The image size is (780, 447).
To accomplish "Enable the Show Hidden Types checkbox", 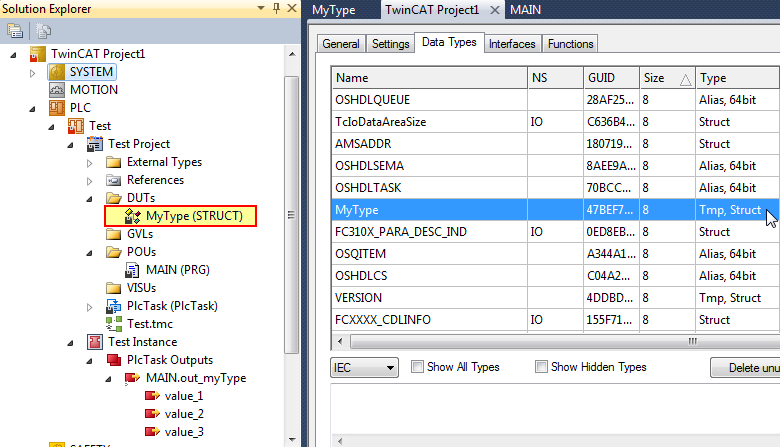I will 541,367.
